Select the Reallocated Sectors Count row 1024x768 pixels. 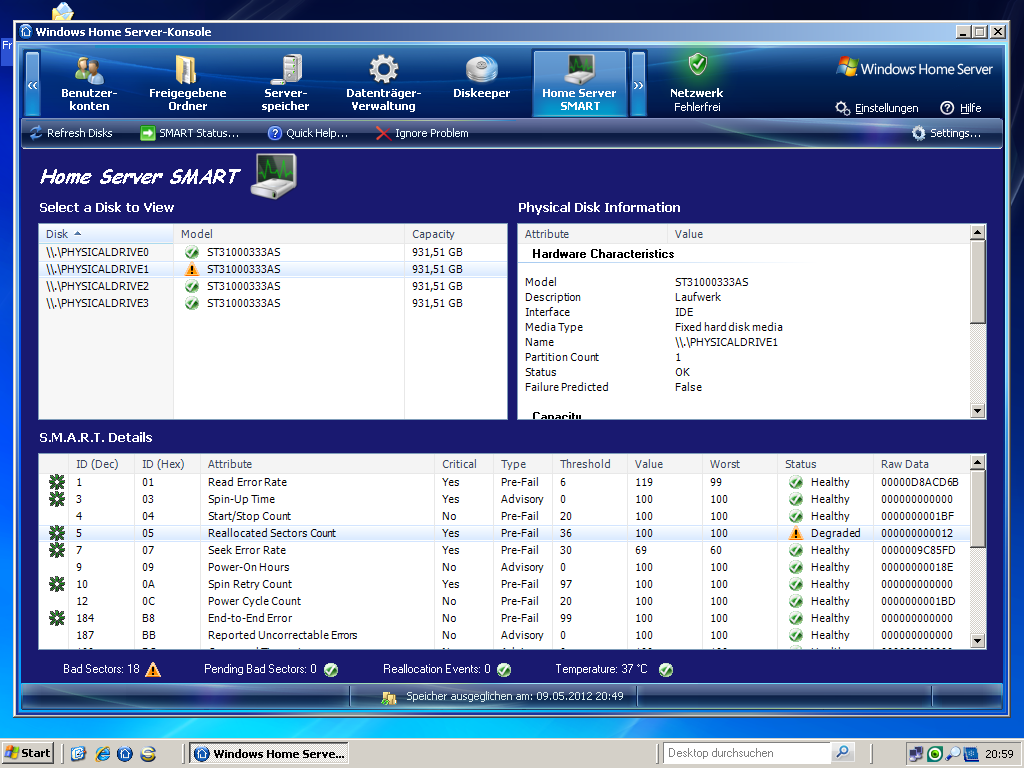[x=271, y=533]
